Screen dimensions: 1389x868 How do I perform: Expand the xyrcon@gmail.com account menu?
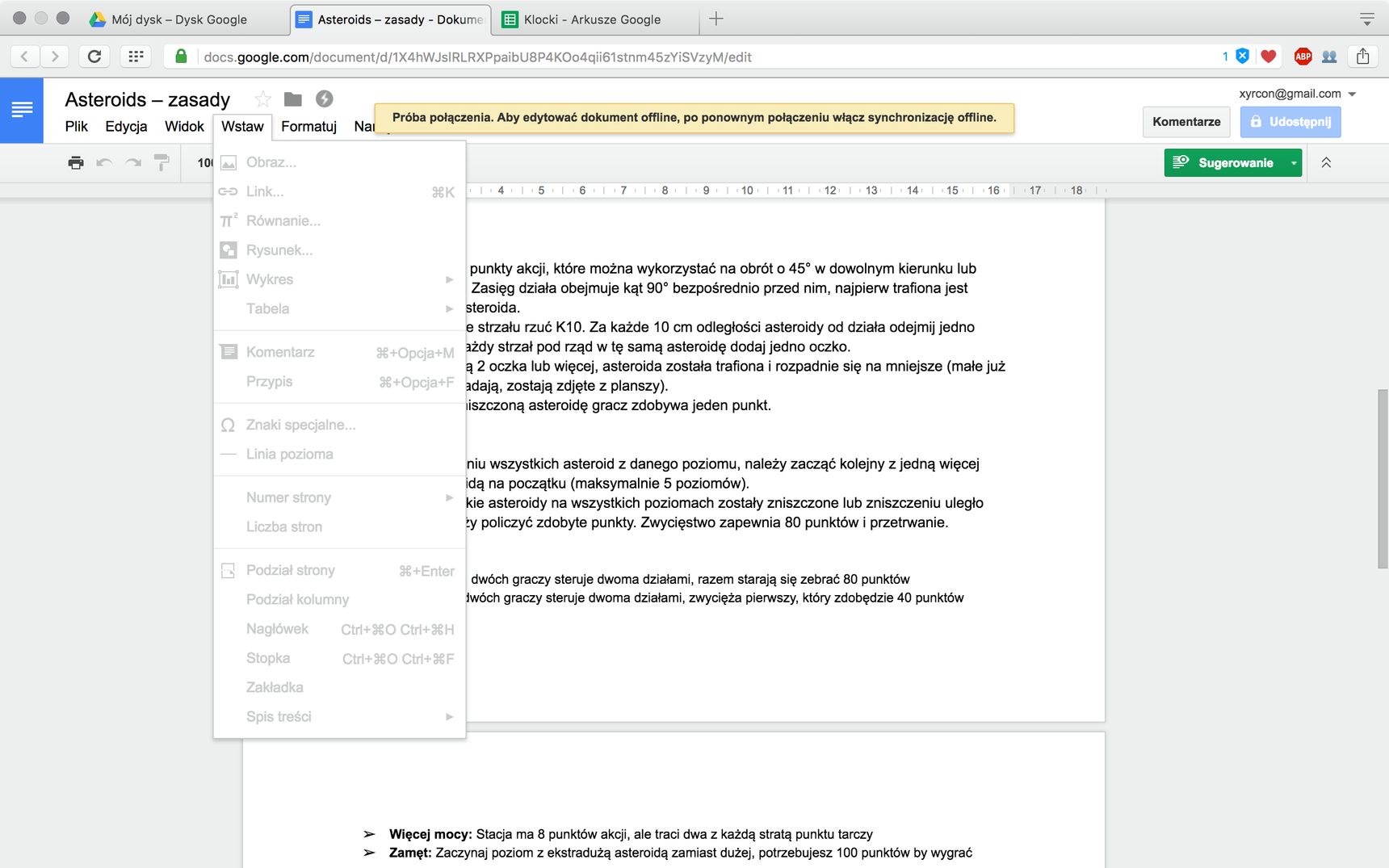tap(1352, 94)
